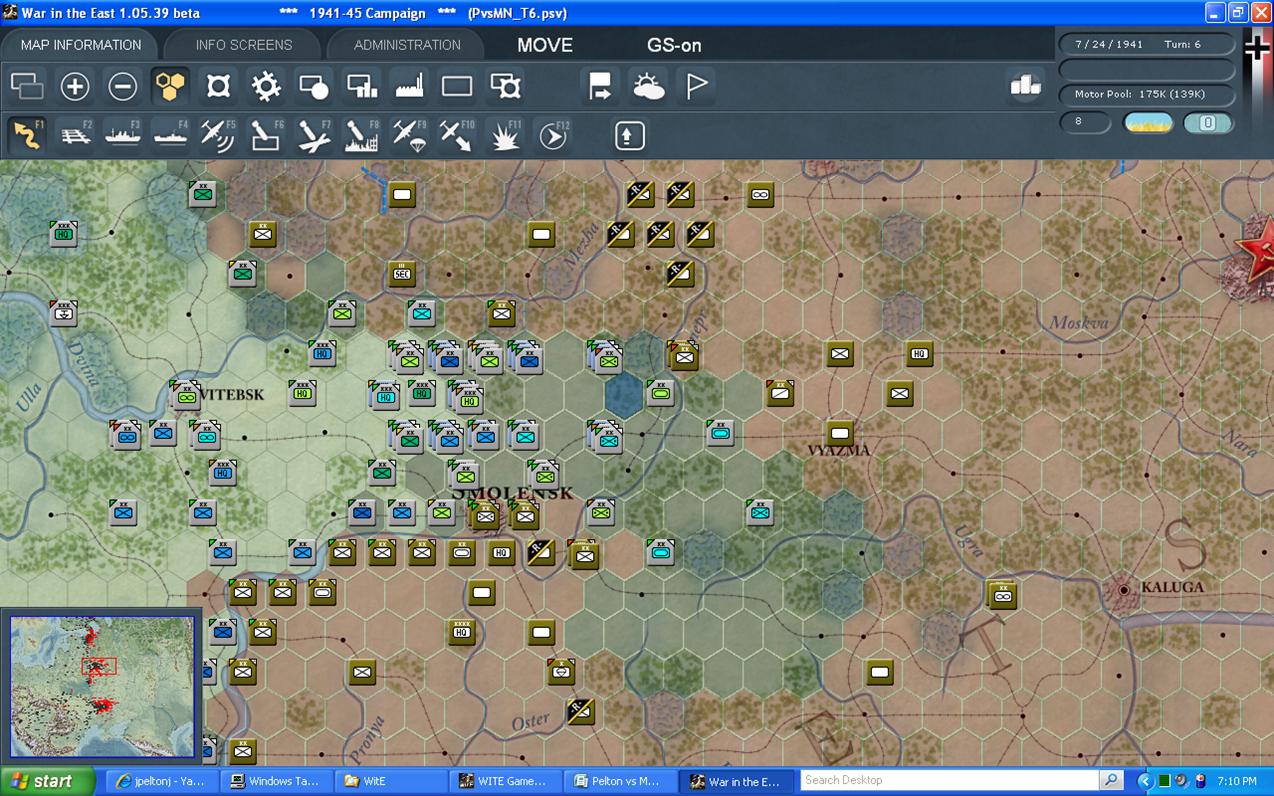Select F3 naval transport mode
The width and height of the screenshot is (1274, 796).
[123, 135]
